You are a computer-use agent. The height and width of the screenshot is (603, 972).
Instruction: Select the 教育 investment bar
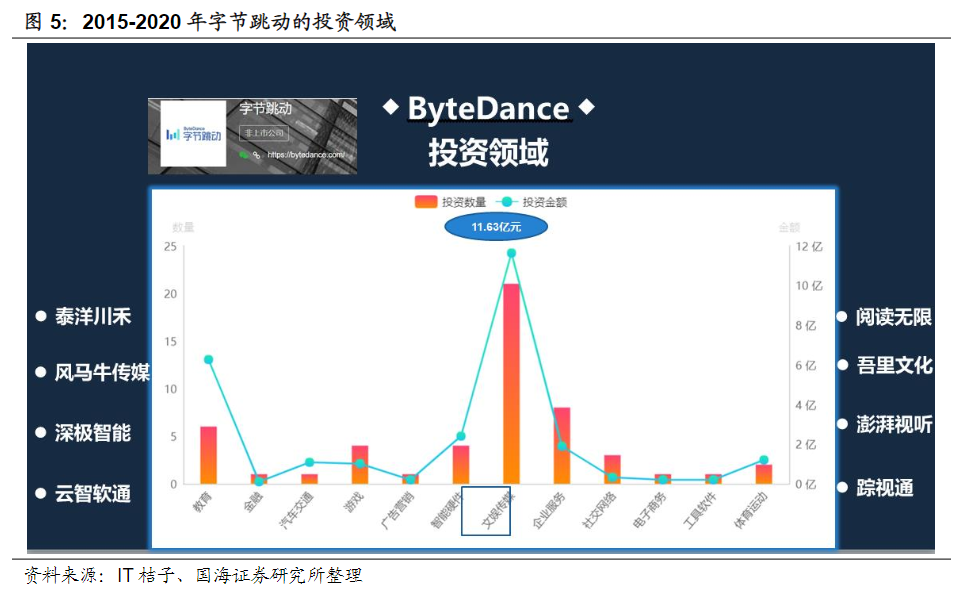[x=208, y=455]
